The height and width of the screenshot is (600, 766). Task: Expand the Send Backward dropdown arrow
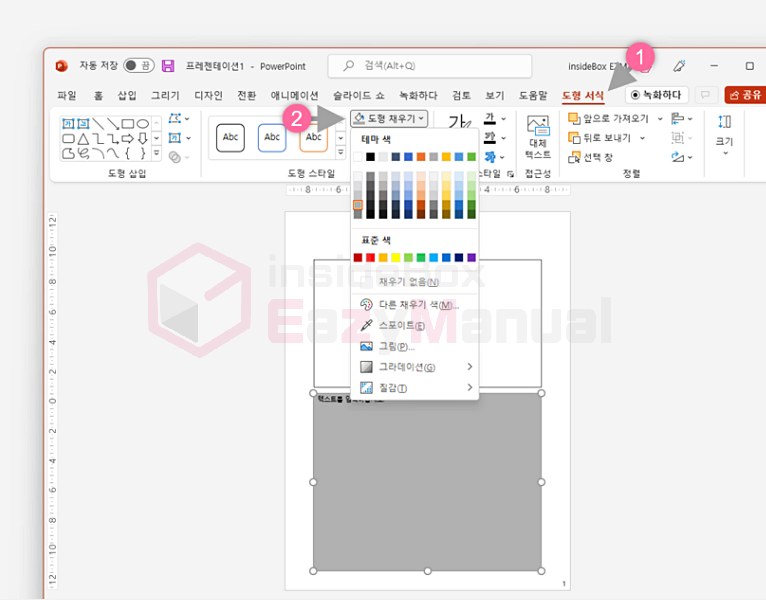tap(642, 138)
